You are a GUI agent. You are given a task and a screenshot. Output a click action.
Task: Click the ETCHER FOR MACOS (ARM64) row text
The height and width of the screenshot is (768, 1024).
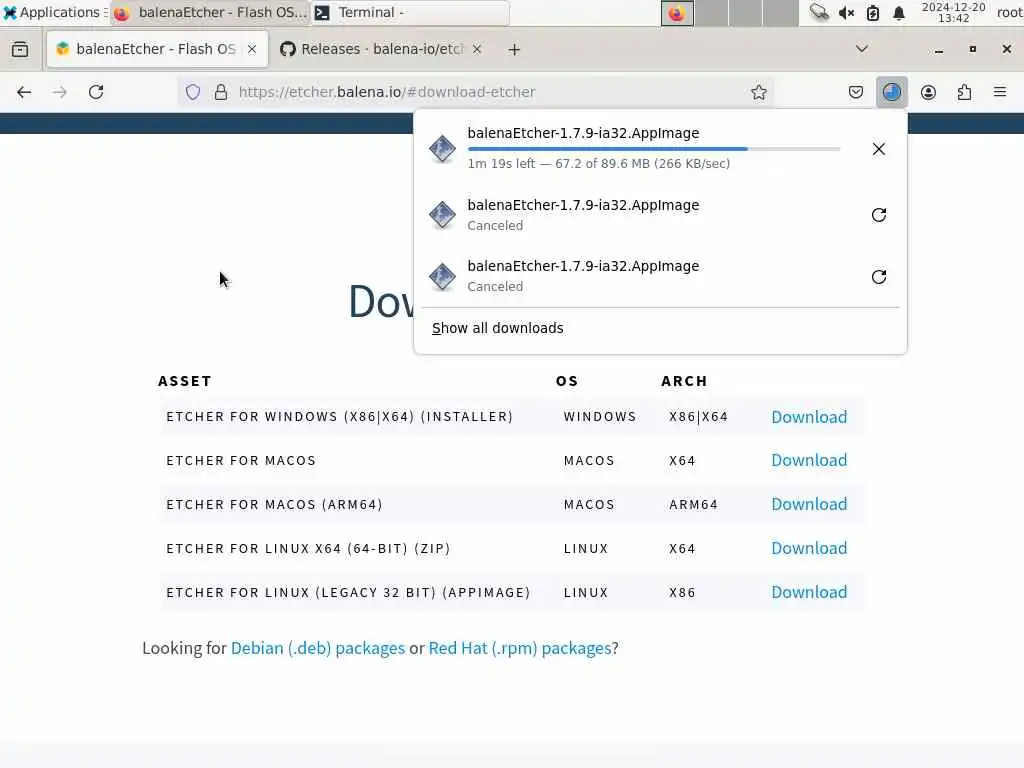[x=274, y=505]
